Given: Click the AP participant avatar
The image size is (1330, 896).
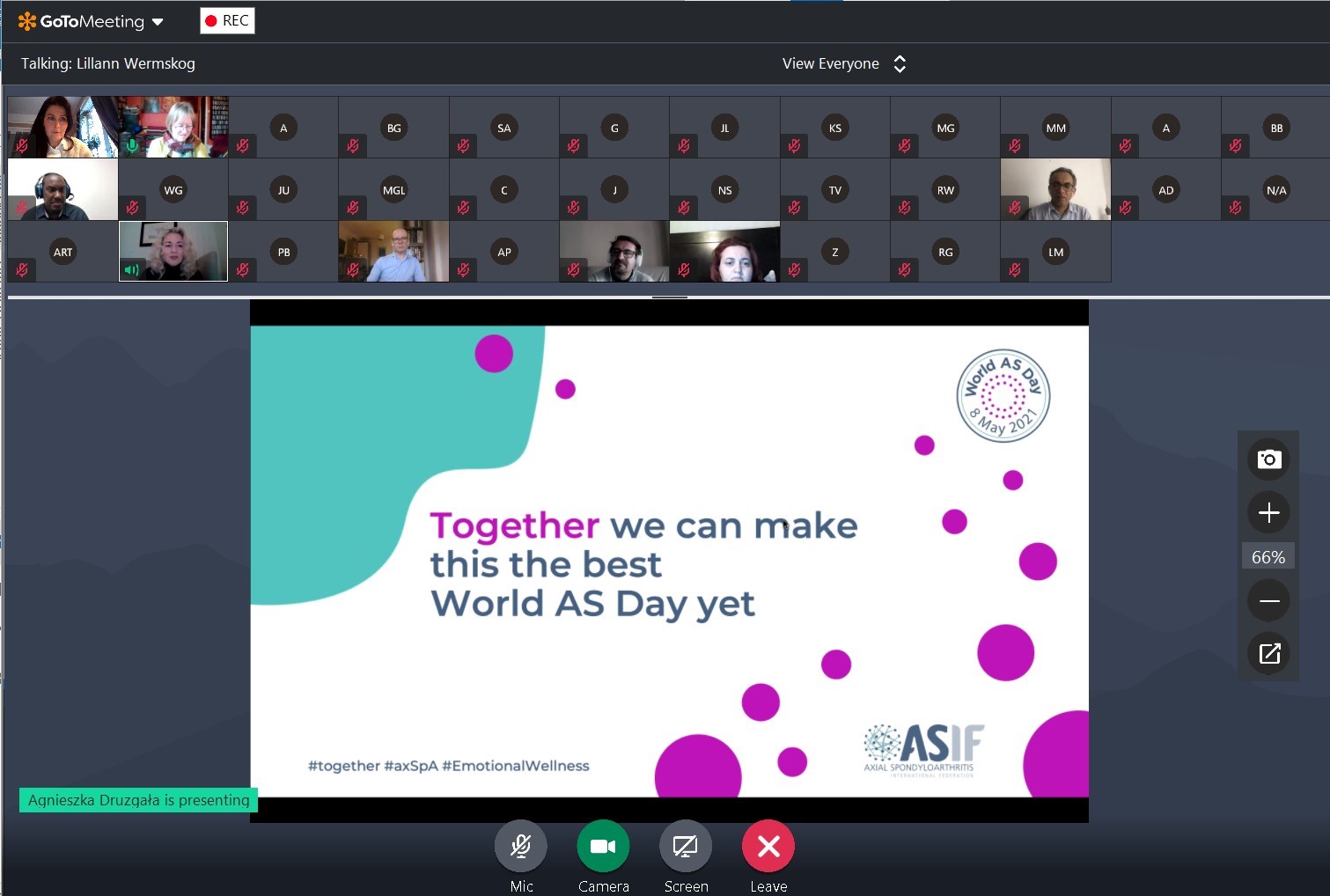Looking at the screenshot, I should point(504,252).
